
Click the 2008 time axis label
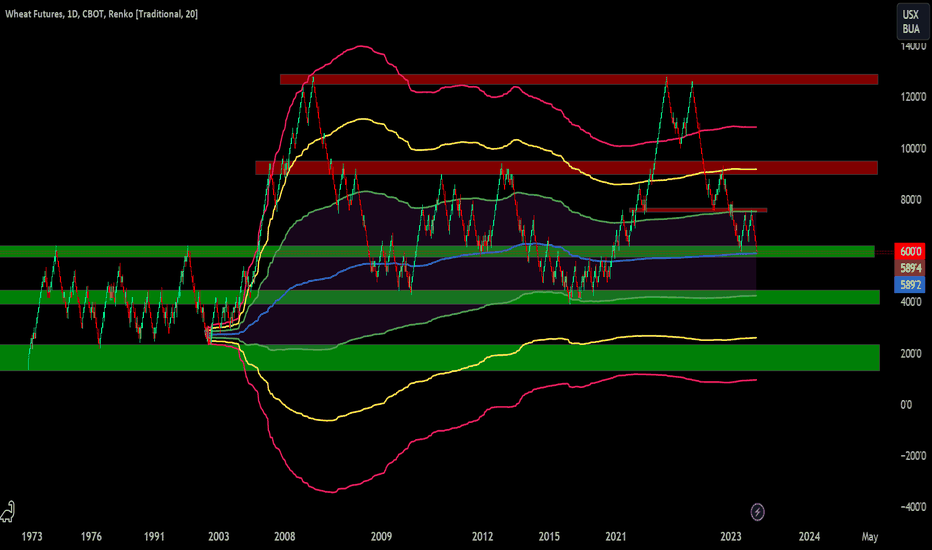coord(284,536)
